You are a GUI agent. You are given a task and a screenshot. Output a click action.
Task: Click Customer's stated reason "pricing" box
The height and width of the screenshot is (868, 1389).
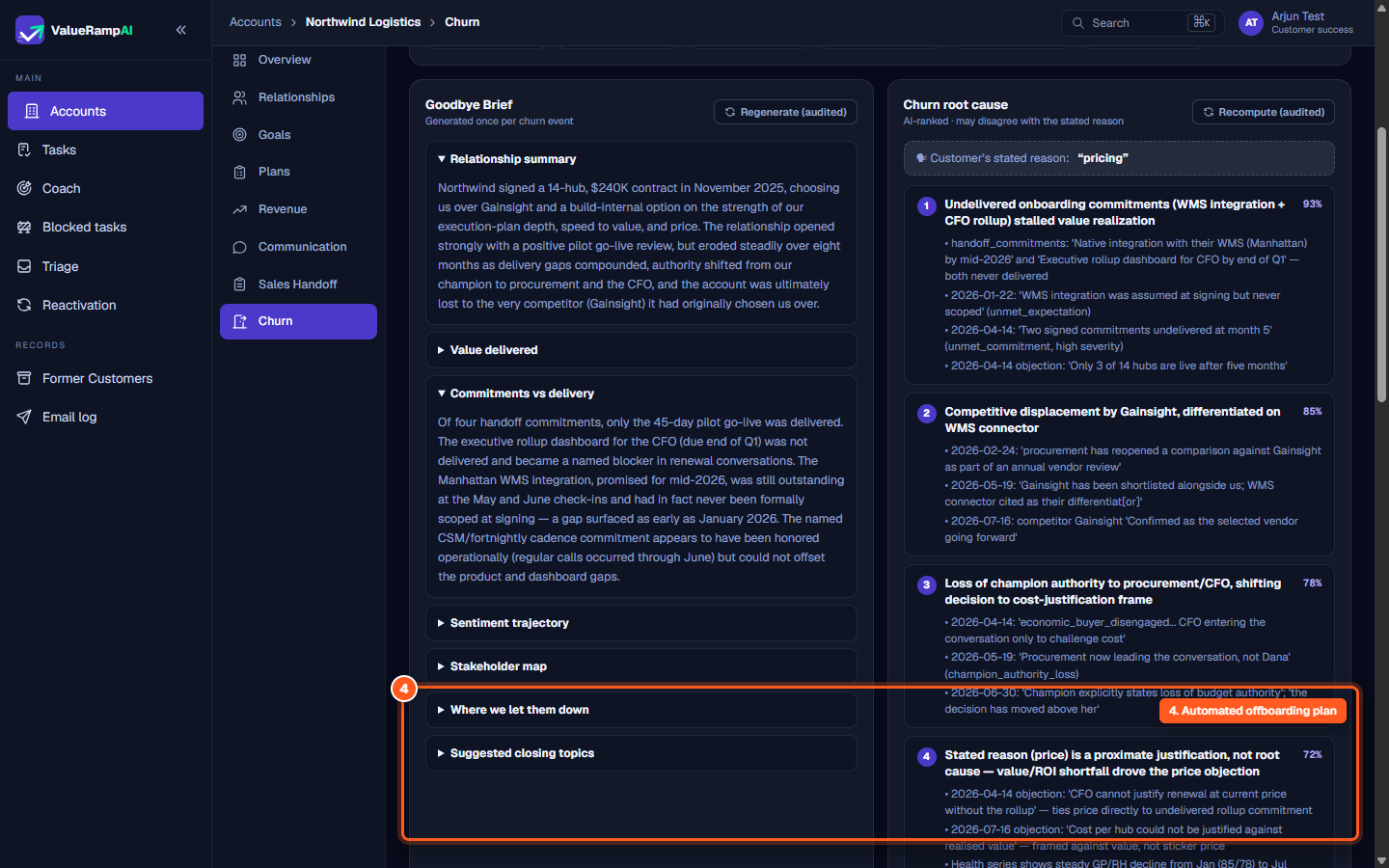click(x=1119, y=158)
